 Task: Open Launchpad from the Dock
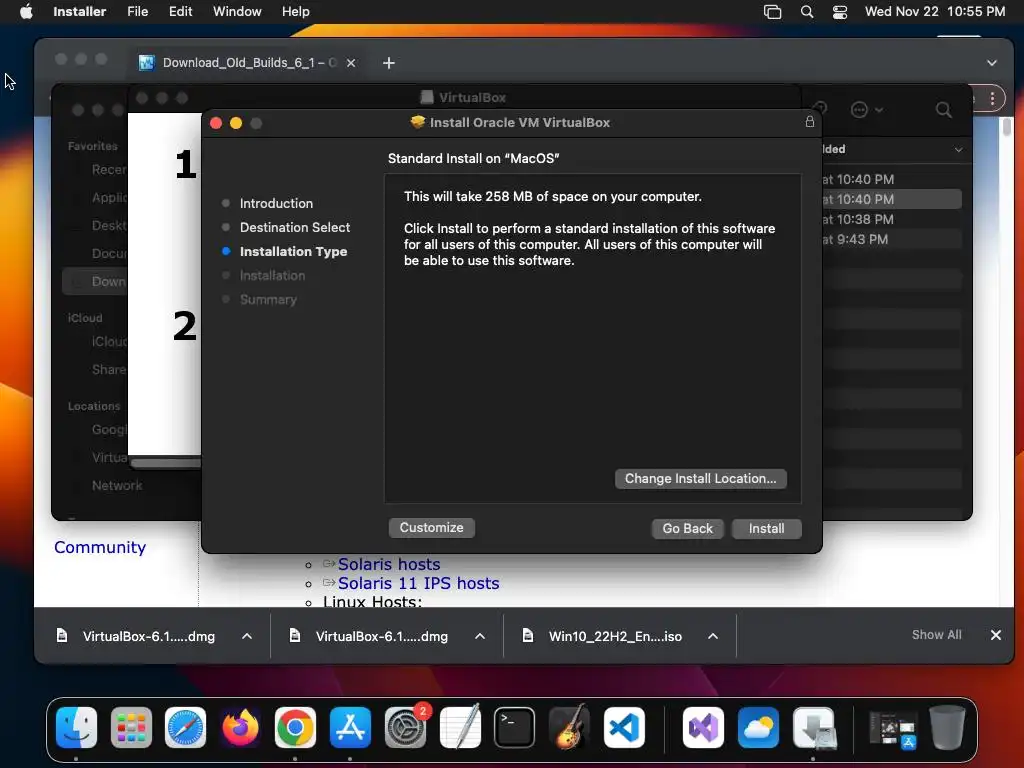[131, 727]
